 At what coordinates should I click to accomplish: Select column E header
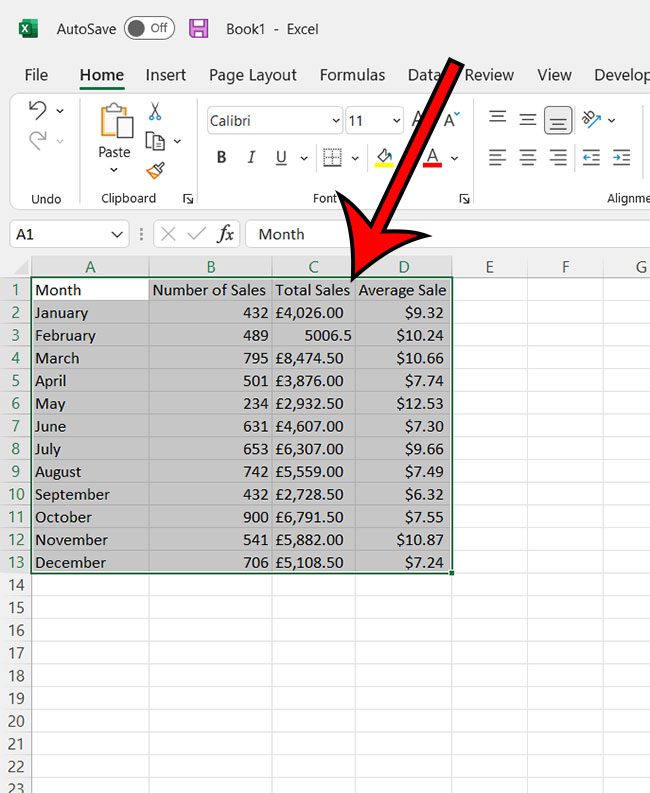point(489,267)
